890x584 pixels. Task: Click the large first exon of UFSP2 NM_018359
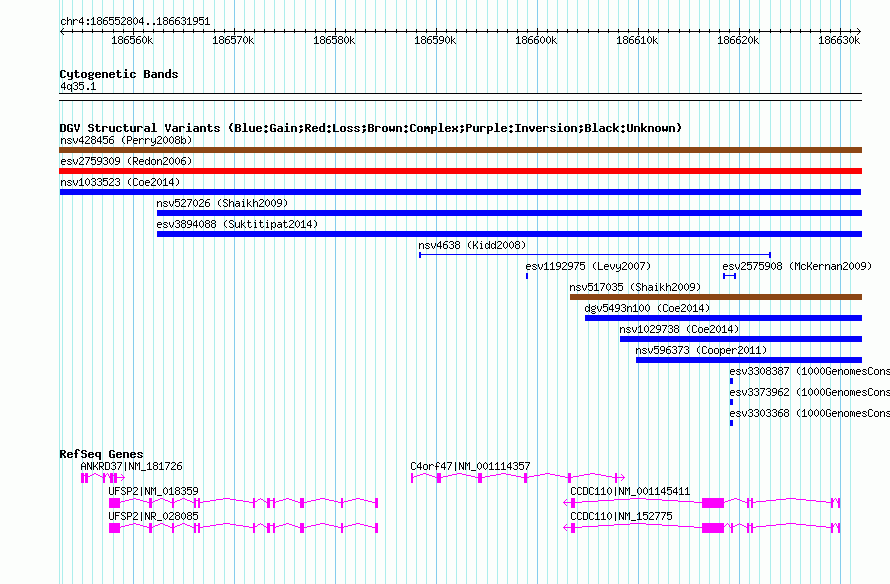coord(115,503)
